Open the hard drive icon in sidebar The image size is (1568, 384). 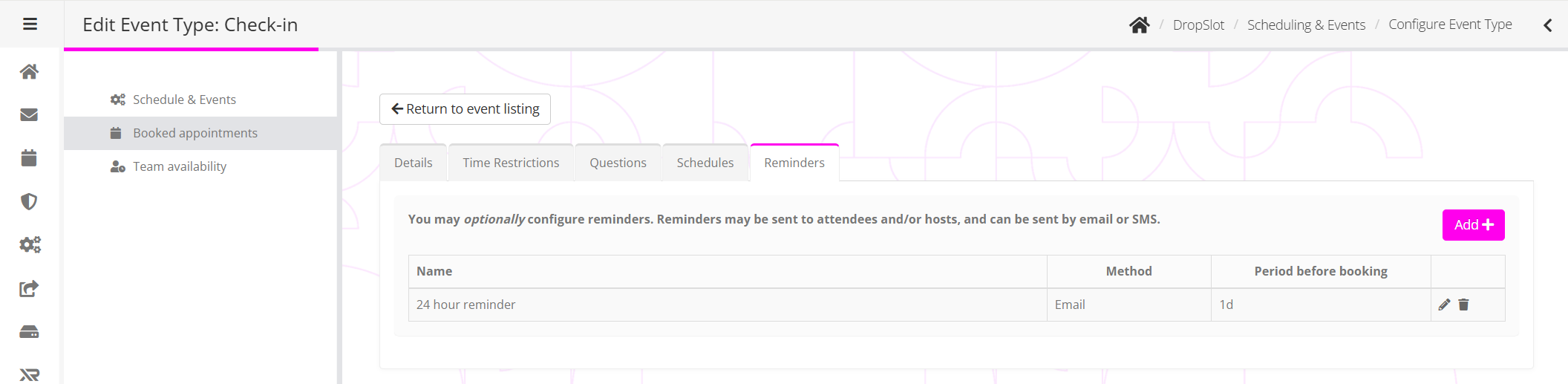[x=29, y=332]
